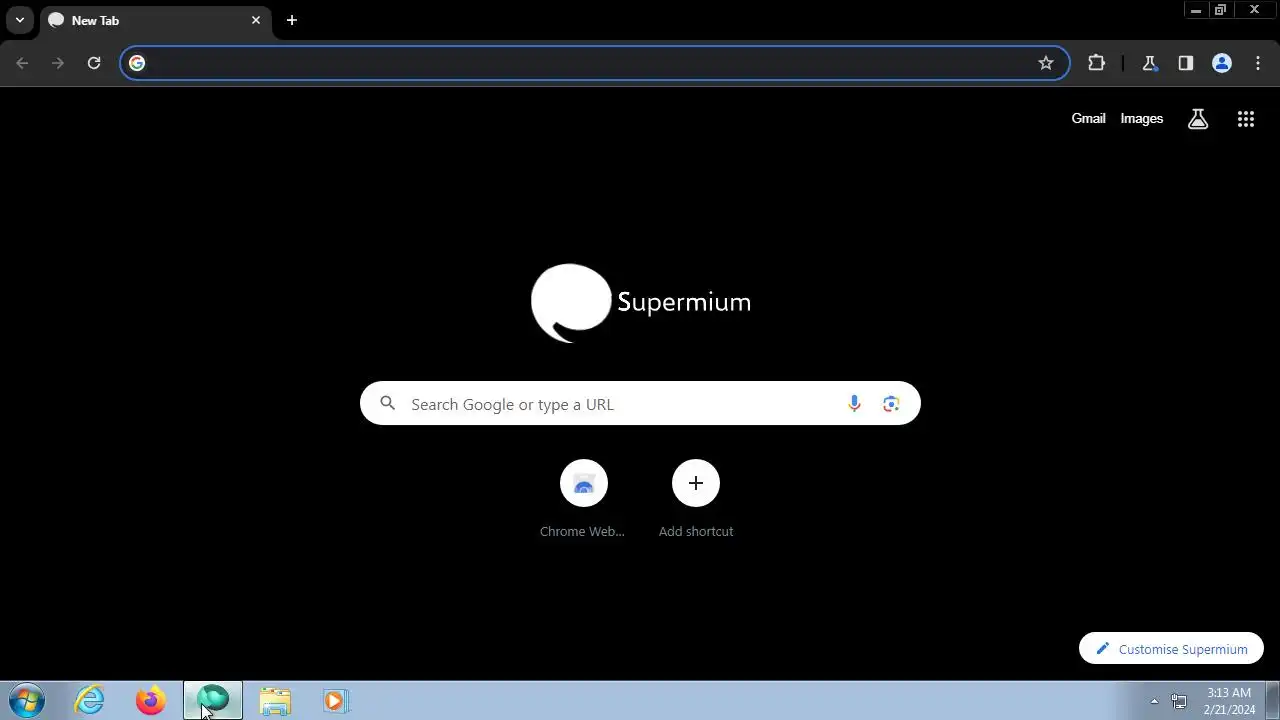The image size is (1280, 720).
Task: Start voice search with microphone icon
Action: click(x=854, y=403)
